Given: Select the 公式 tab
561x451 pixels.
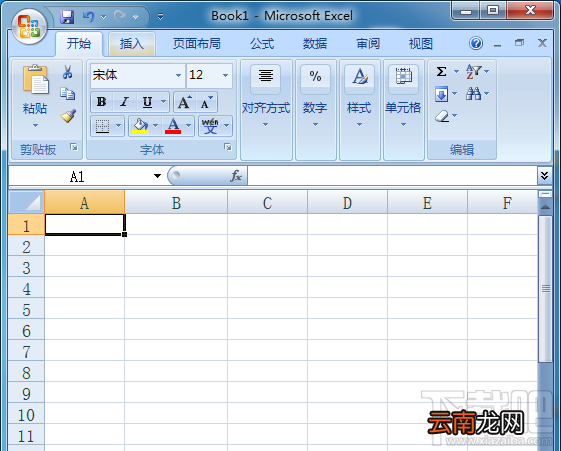Looking at the screenshot, I should pos(262,44).
